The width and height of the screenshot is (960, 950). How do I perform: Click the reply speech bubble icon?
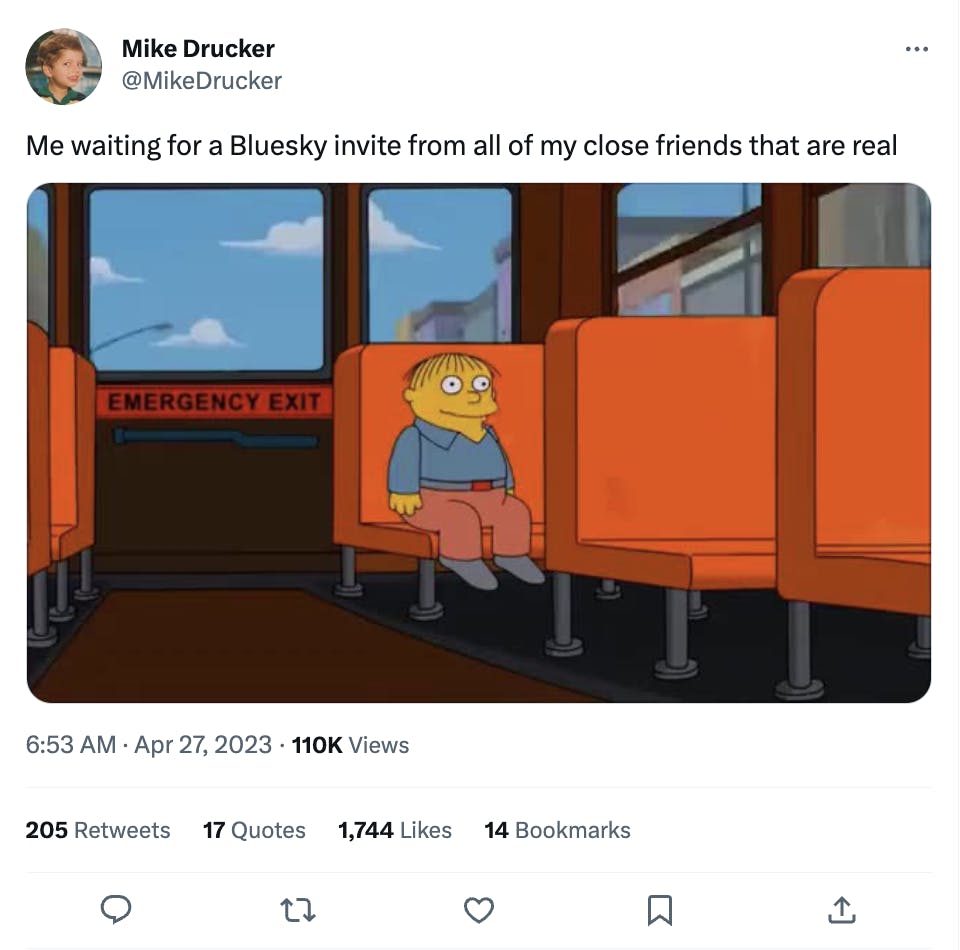[x=116, y=909]
